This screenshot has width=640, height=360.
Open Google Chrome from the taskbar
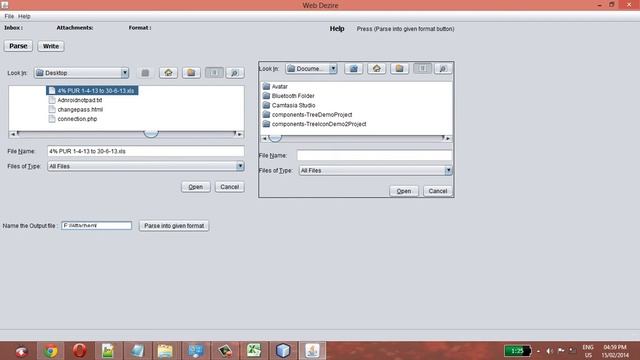tap(51, 351)
